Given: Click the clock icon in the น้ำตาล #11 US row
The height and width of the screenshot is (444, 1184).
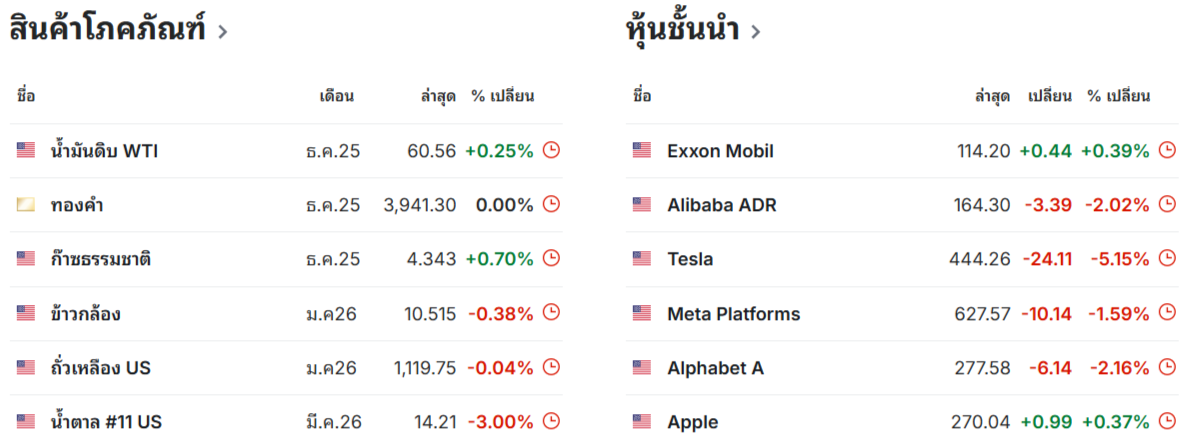Looking at the screenshot, I should click(x=551, y=421).
